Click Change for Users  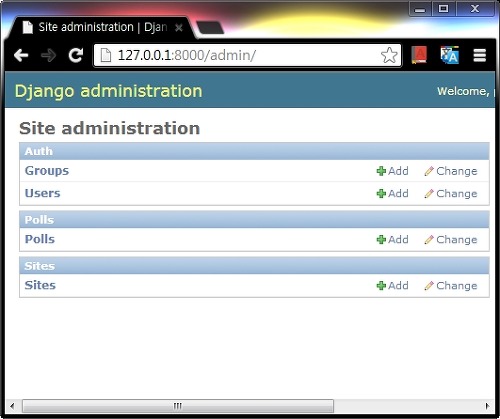pyautogui.click(x=451, y=194)
